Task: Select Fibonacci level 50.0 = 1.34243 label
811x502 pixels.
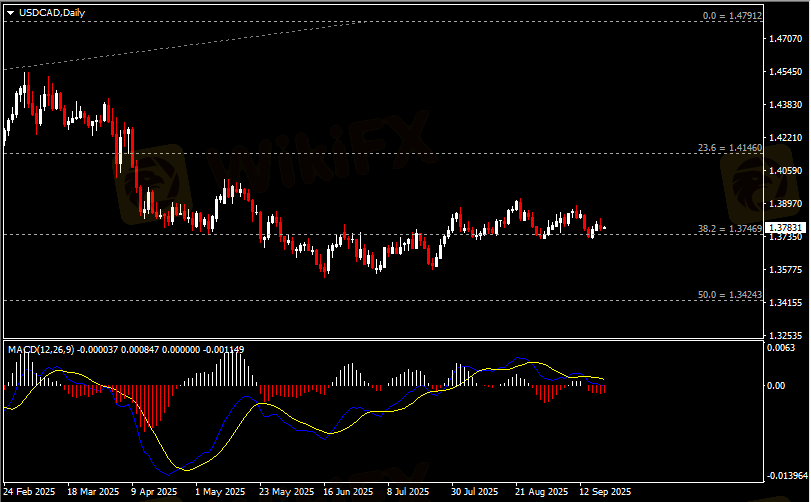Action: tap(730, 295)
